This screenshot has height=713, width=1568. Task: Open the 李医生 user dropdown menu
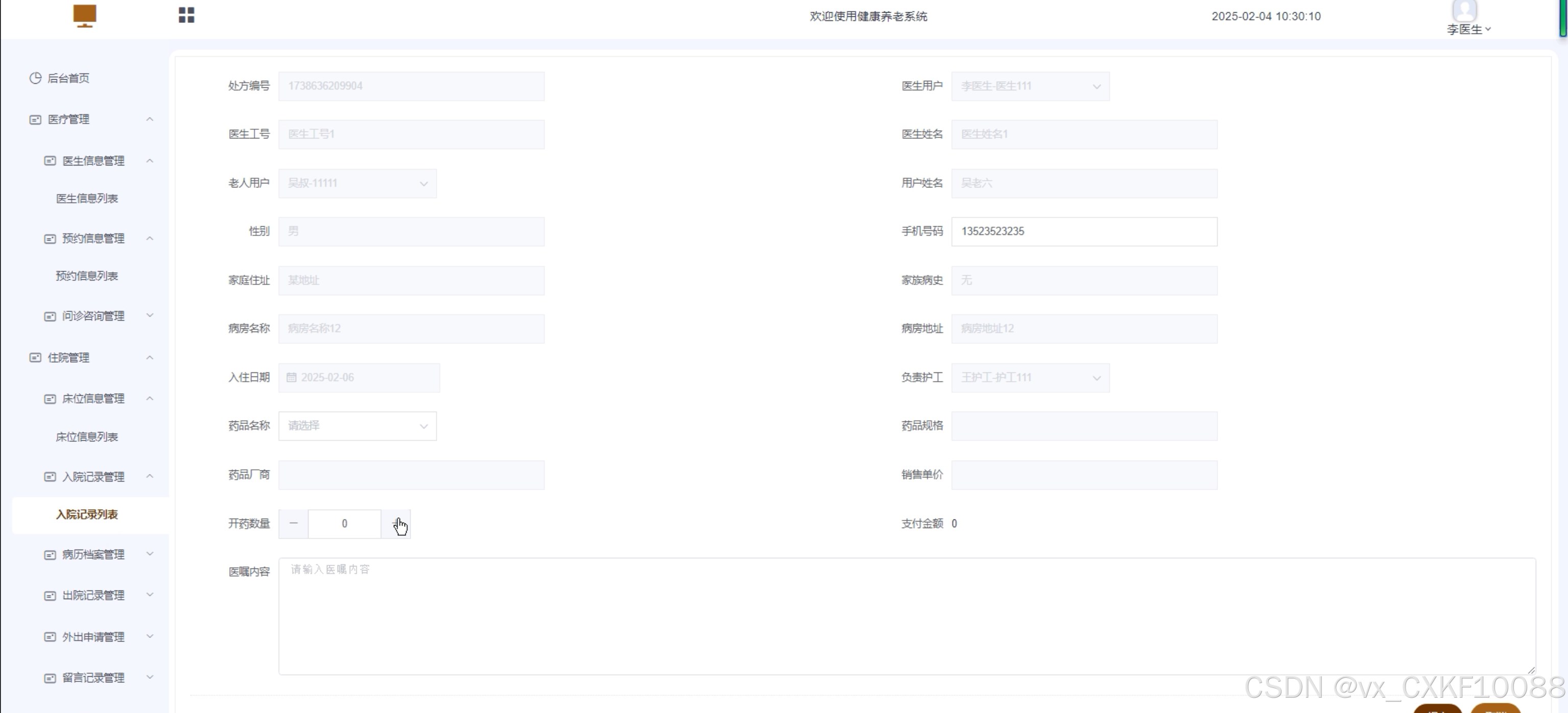(x=1468, y=29)
